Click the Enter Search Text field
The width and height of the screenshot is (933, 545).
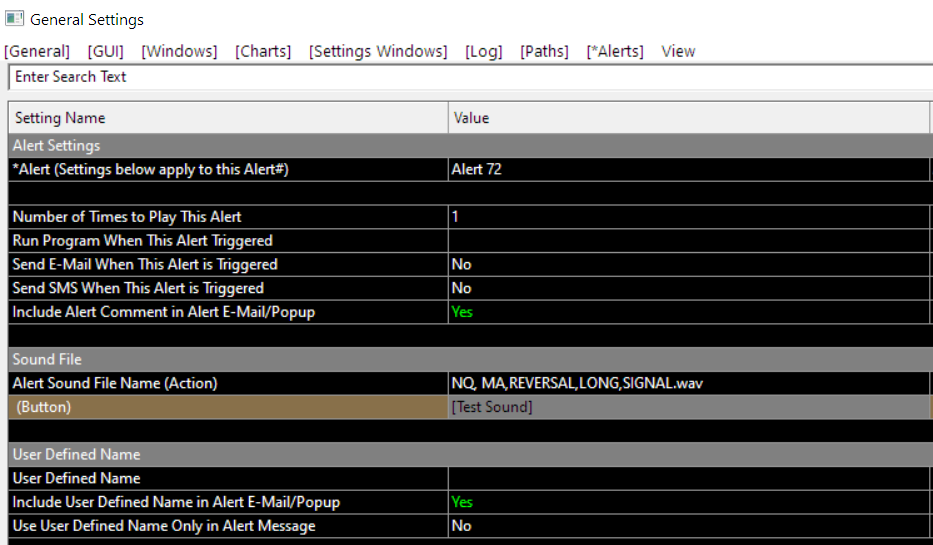(471, 77)
